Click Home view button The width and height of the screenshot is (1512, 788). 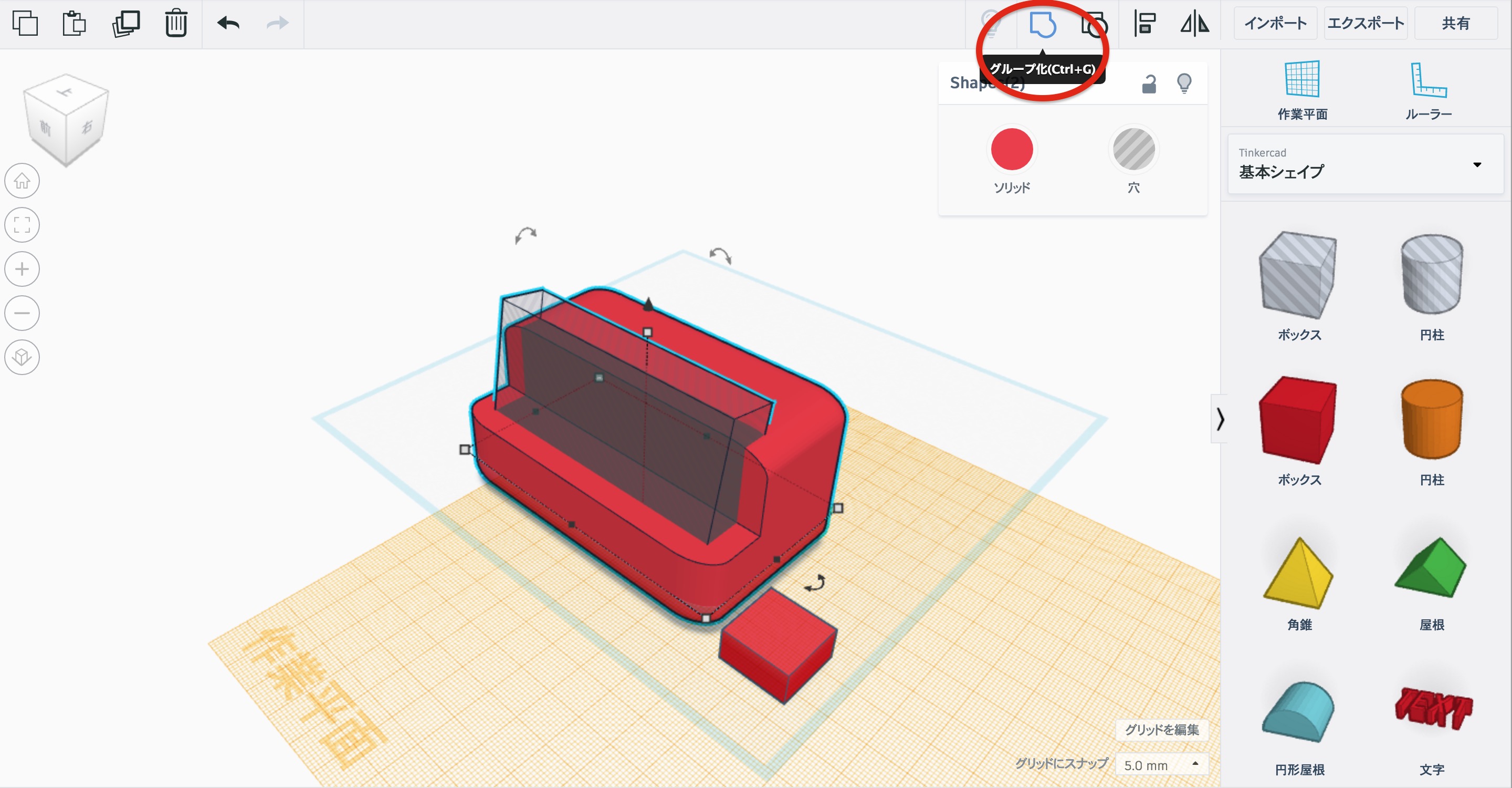point(22,180)
